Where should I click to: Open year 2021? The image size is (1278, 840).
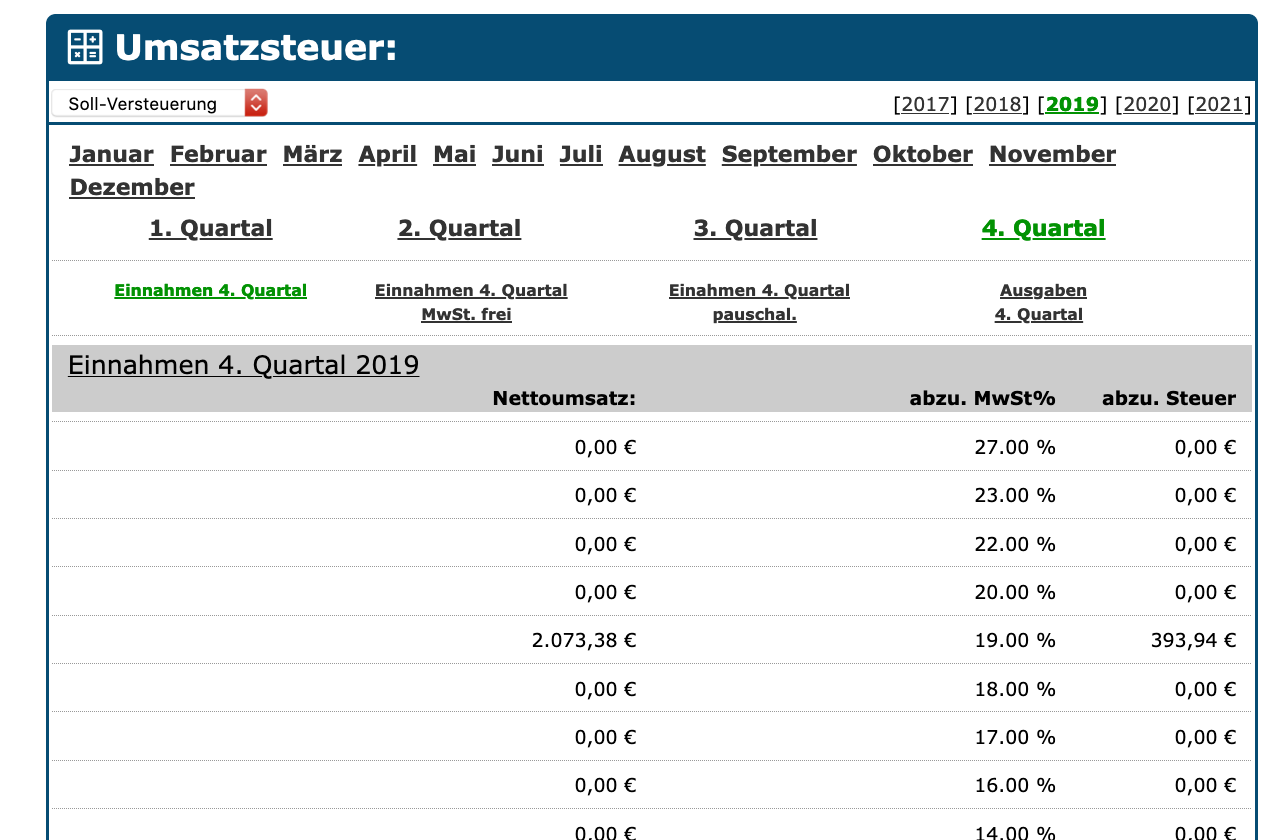coord(1219,104)
